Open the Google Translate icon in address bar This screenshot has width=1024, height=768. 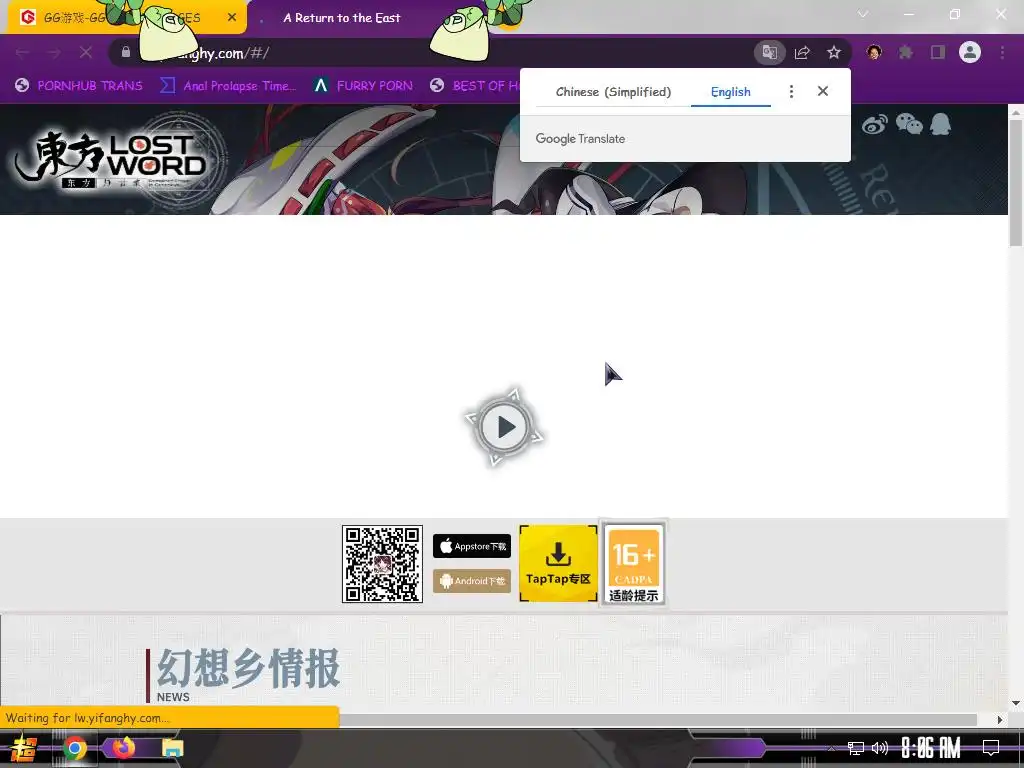769,52
